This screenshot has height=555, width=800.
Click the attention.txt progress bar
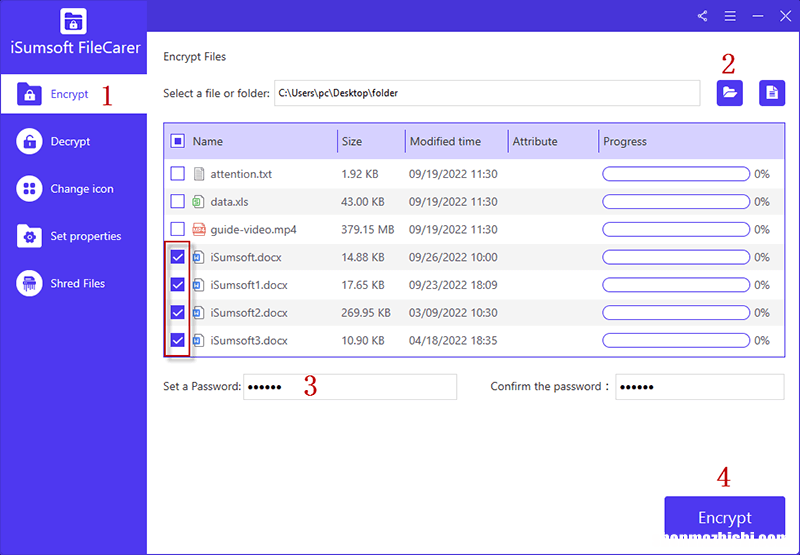tap(676, 174)
